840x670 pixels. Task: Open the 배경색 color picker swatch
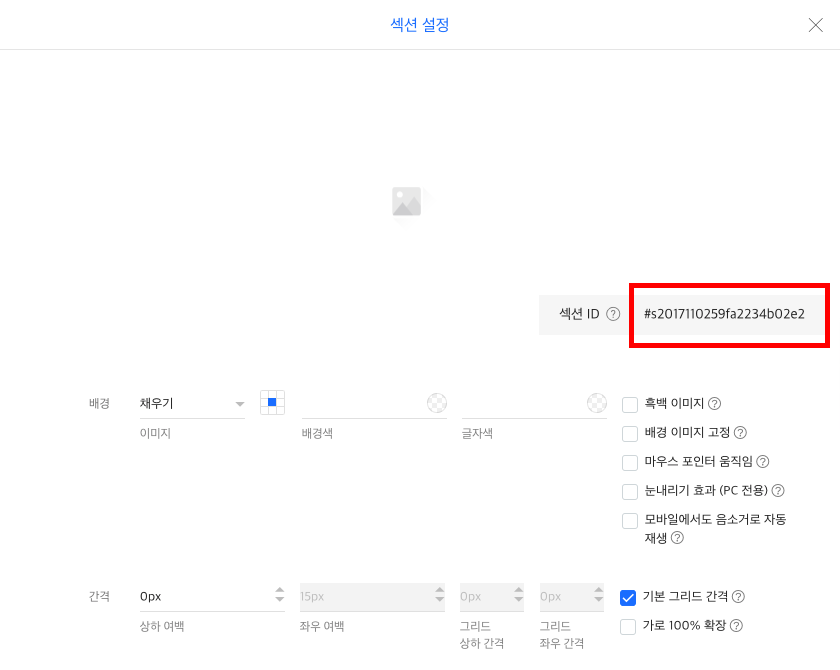coord(437,403)
